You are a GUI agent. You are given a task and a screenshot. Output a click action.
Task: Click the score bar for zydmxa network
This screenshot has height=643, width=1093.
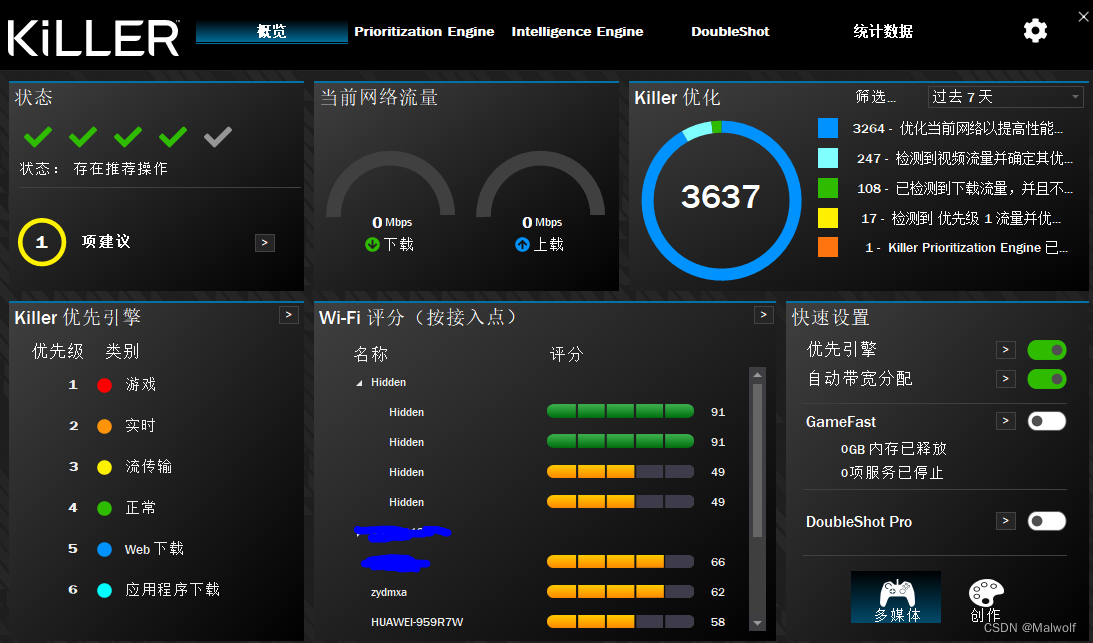[618, 592]
